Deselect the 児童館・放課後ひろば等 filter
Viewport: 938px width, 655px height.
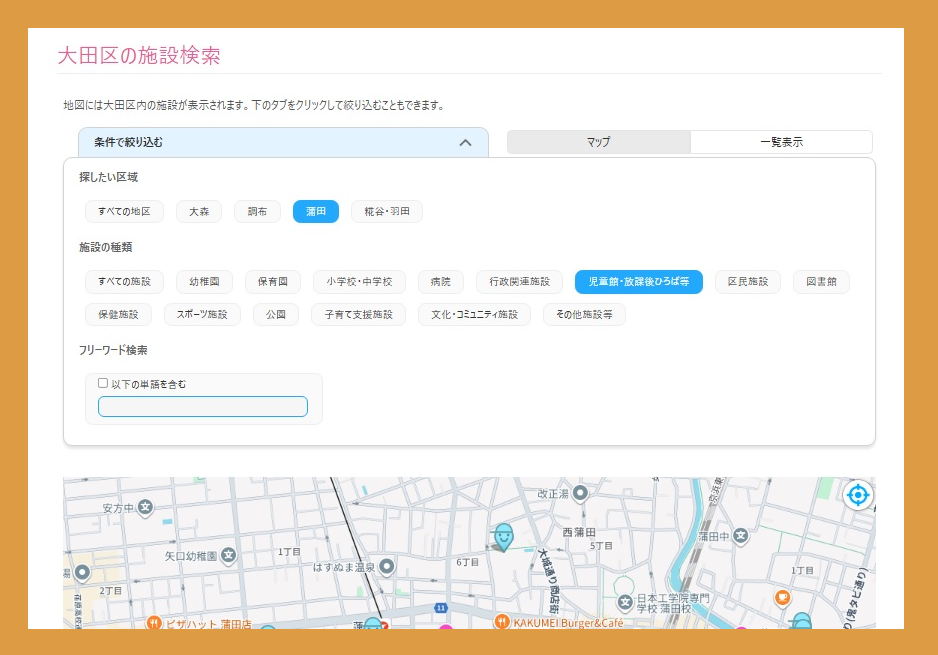coord(638,282)
